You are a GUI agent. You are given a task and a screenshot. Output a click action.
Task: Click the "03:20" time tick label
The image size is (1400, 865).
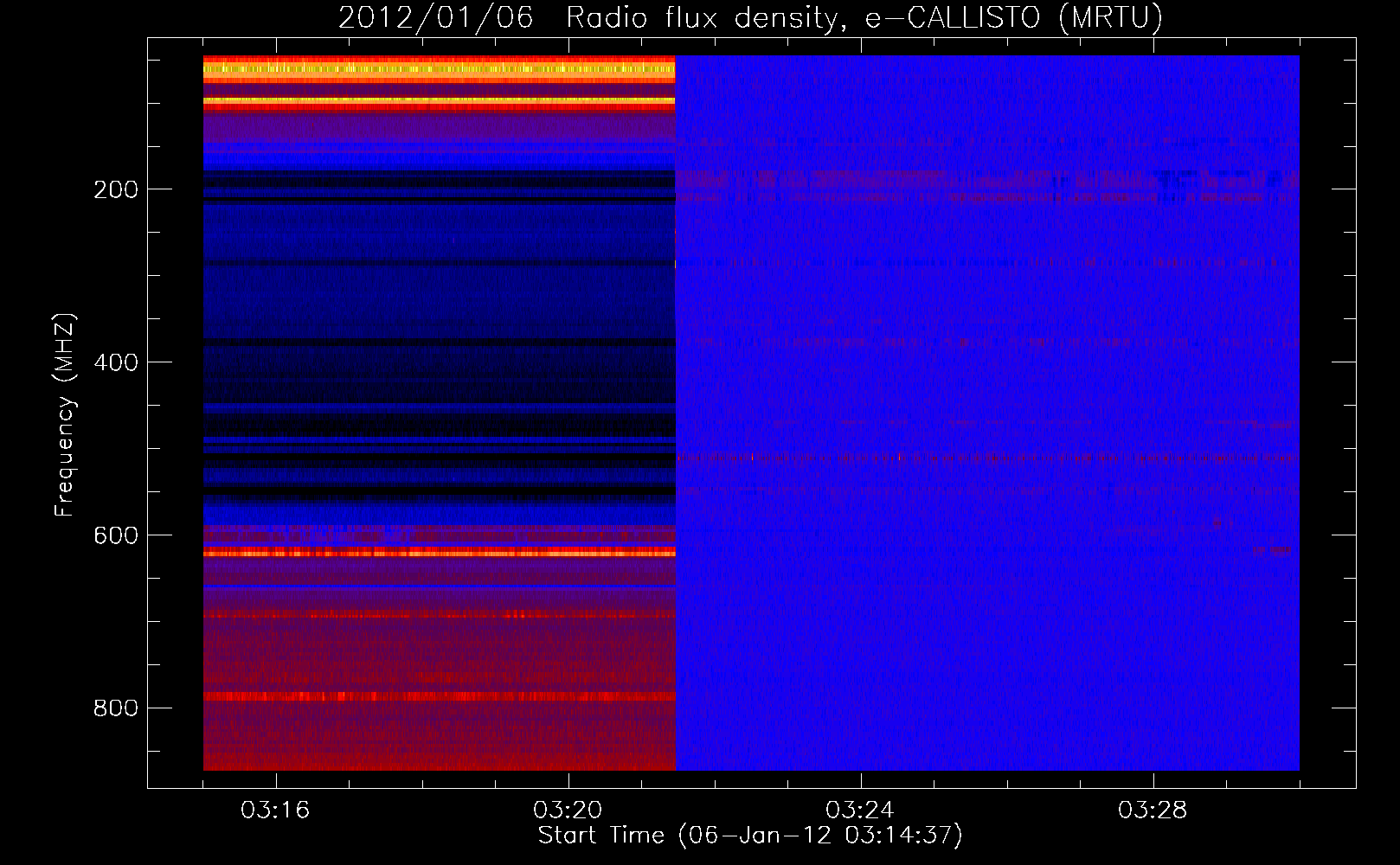pos(568,810)
